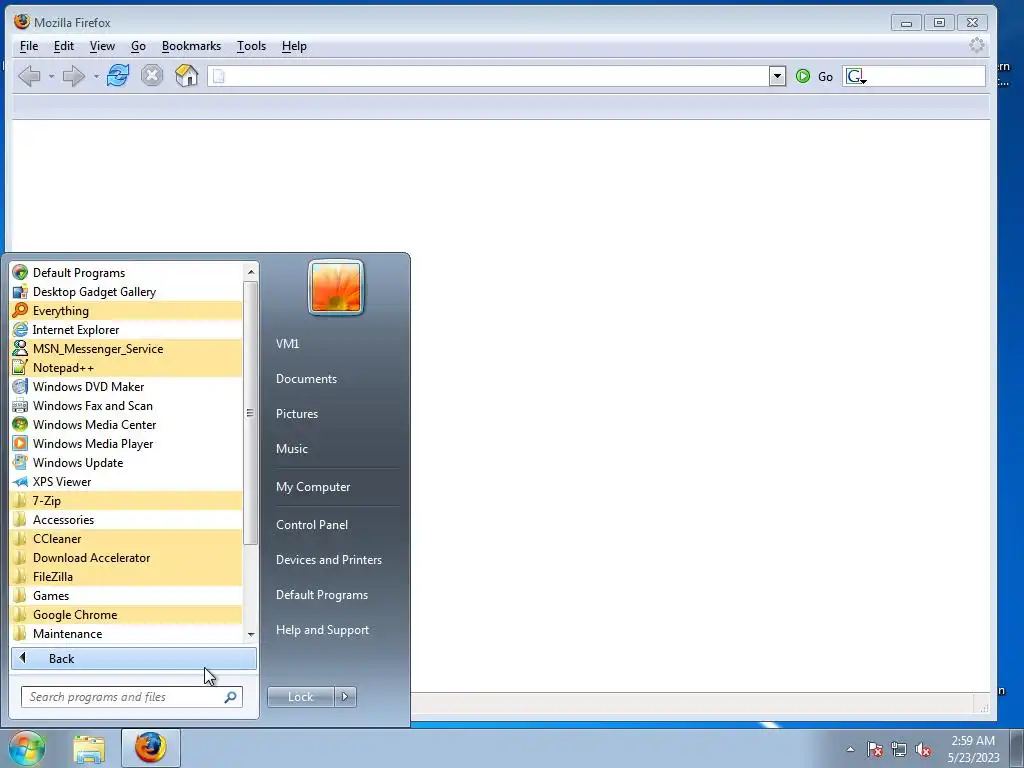This screenshot has height=768, width=1024.
Task: Open the Help menu
Action: (x=294, y=46)
